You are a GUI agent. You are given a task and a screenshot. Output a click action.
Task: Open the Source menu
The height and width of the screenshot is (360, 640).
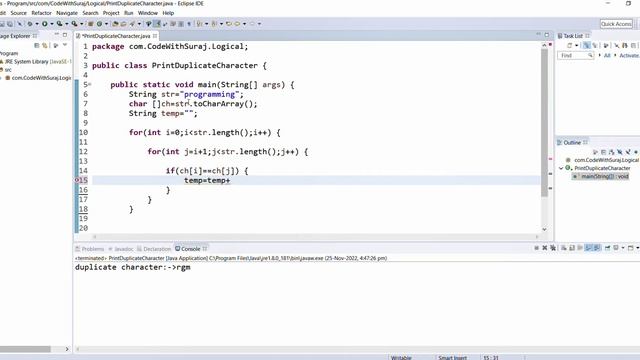(x=18, y=13)
